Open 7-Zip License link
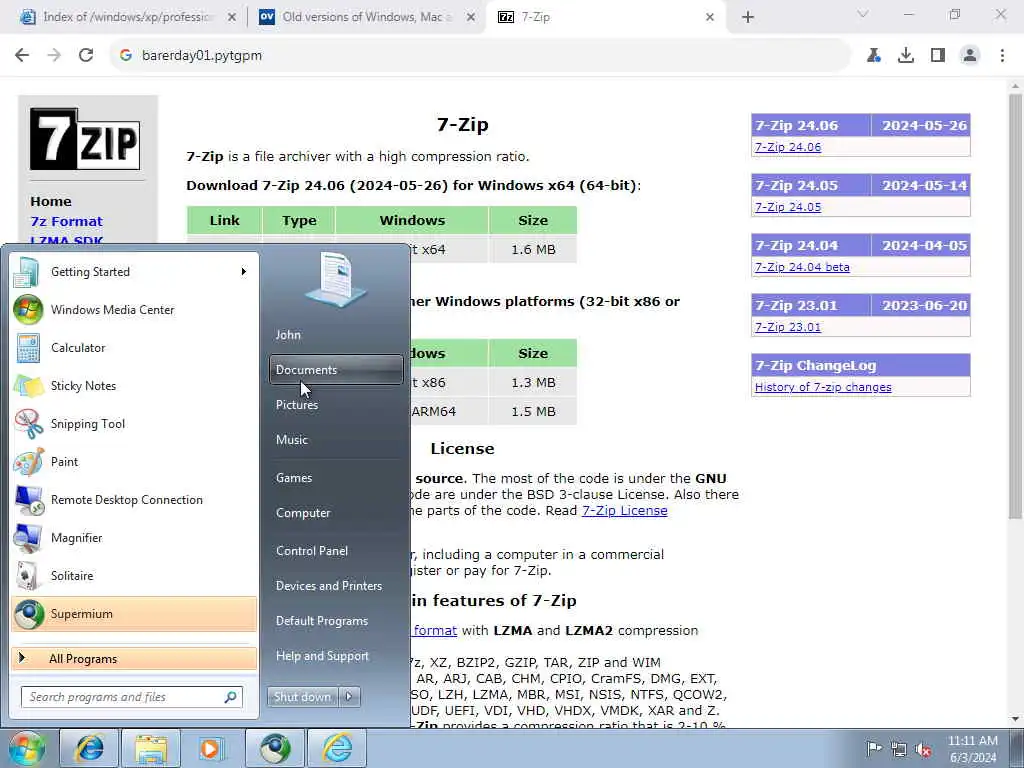 pos(624,511)
